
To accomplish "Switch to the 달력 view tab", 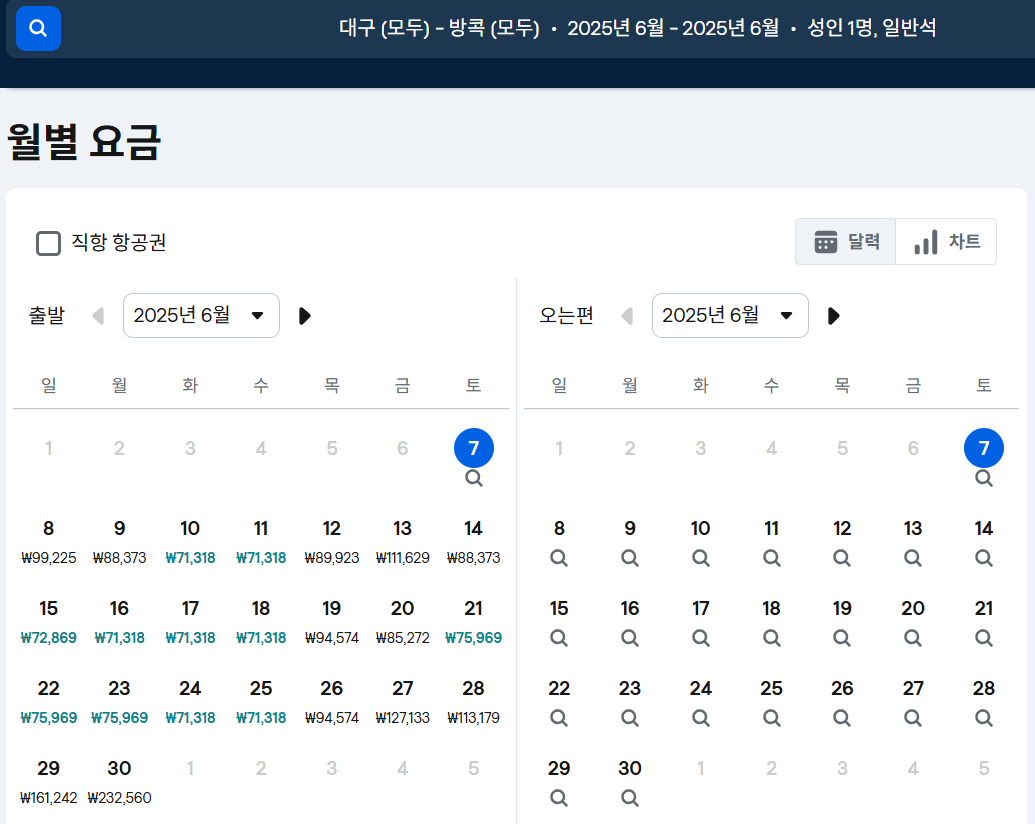I will pyautogui.click(x=846, y=240).
